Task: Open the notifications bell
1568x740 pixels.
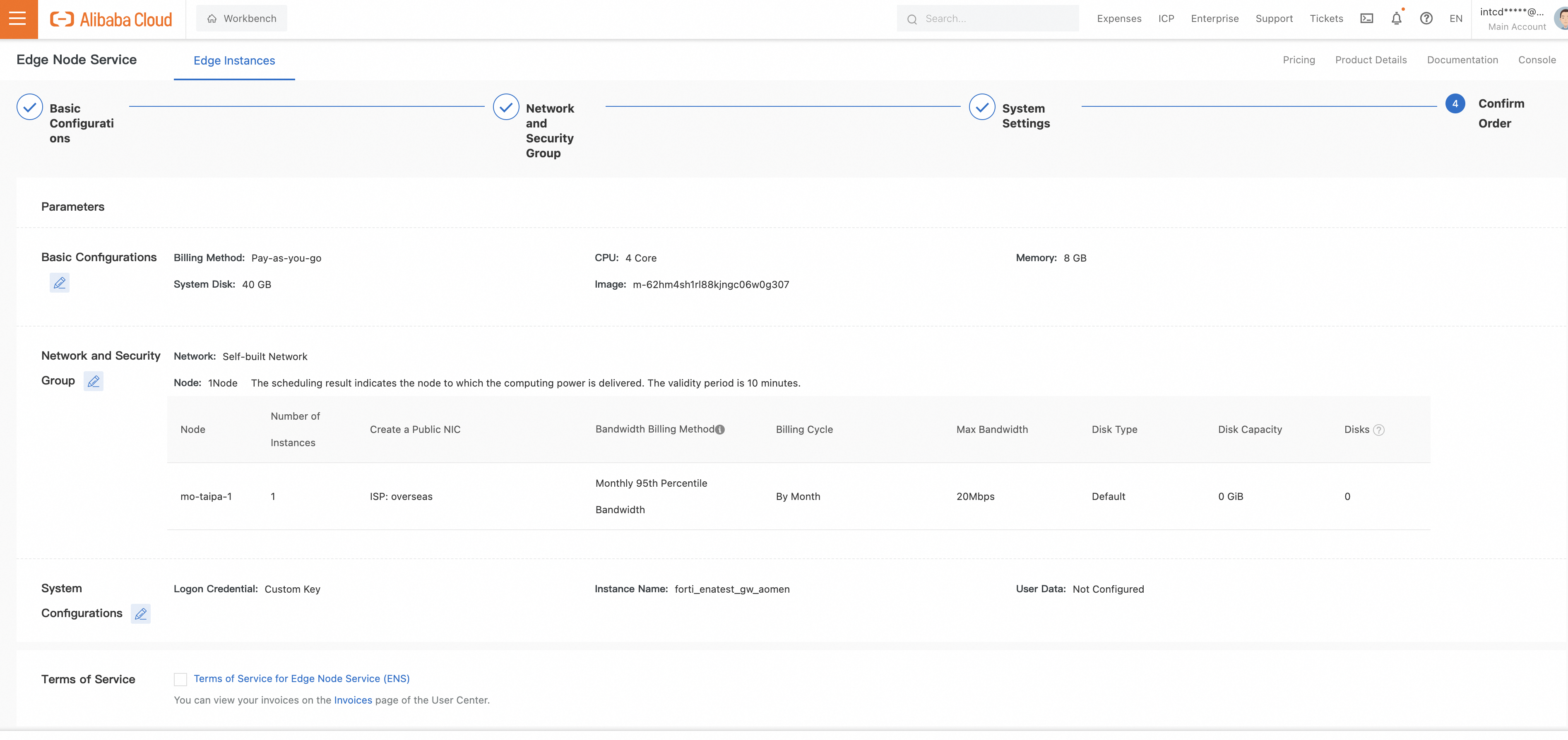Action: [1396, 19]
